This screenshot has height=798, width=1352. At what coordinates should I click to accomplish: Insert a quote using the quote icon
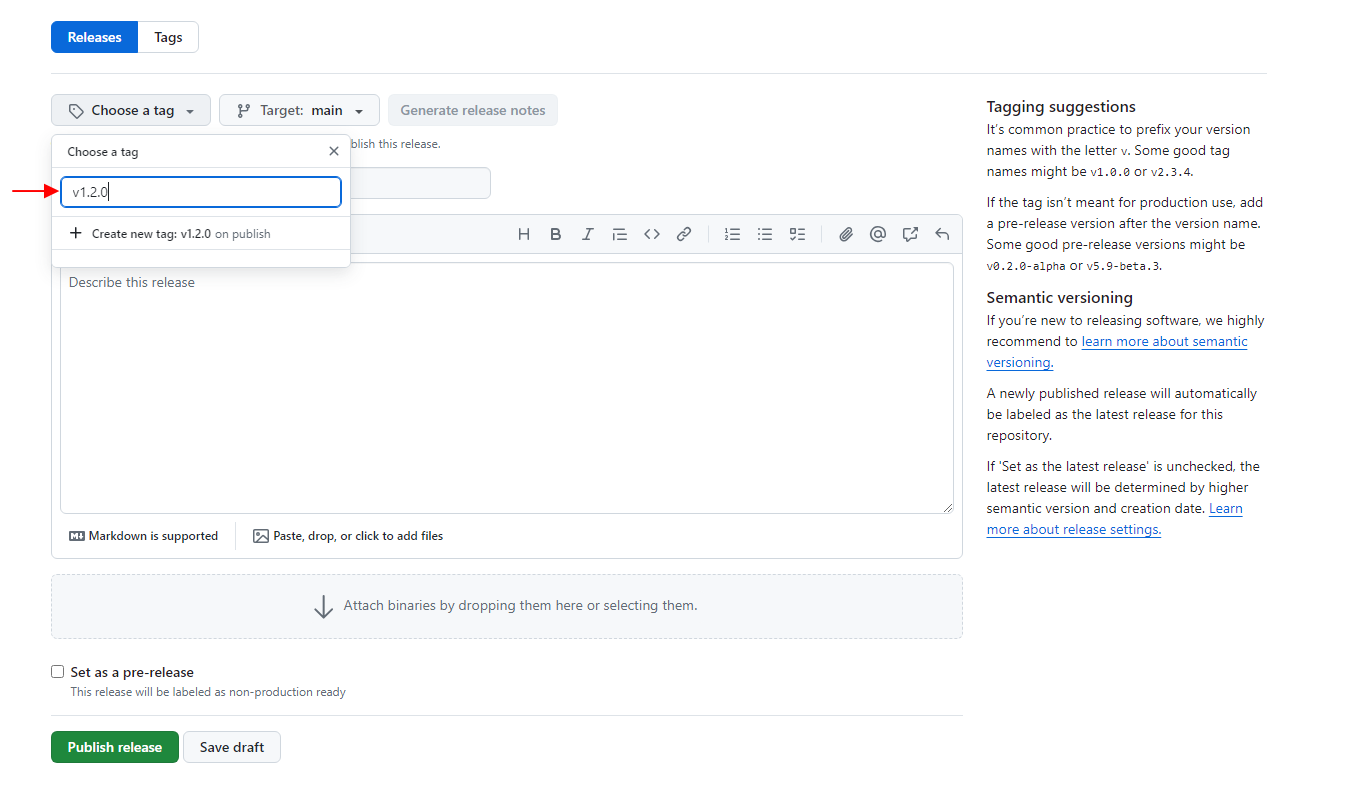(619, 234)
